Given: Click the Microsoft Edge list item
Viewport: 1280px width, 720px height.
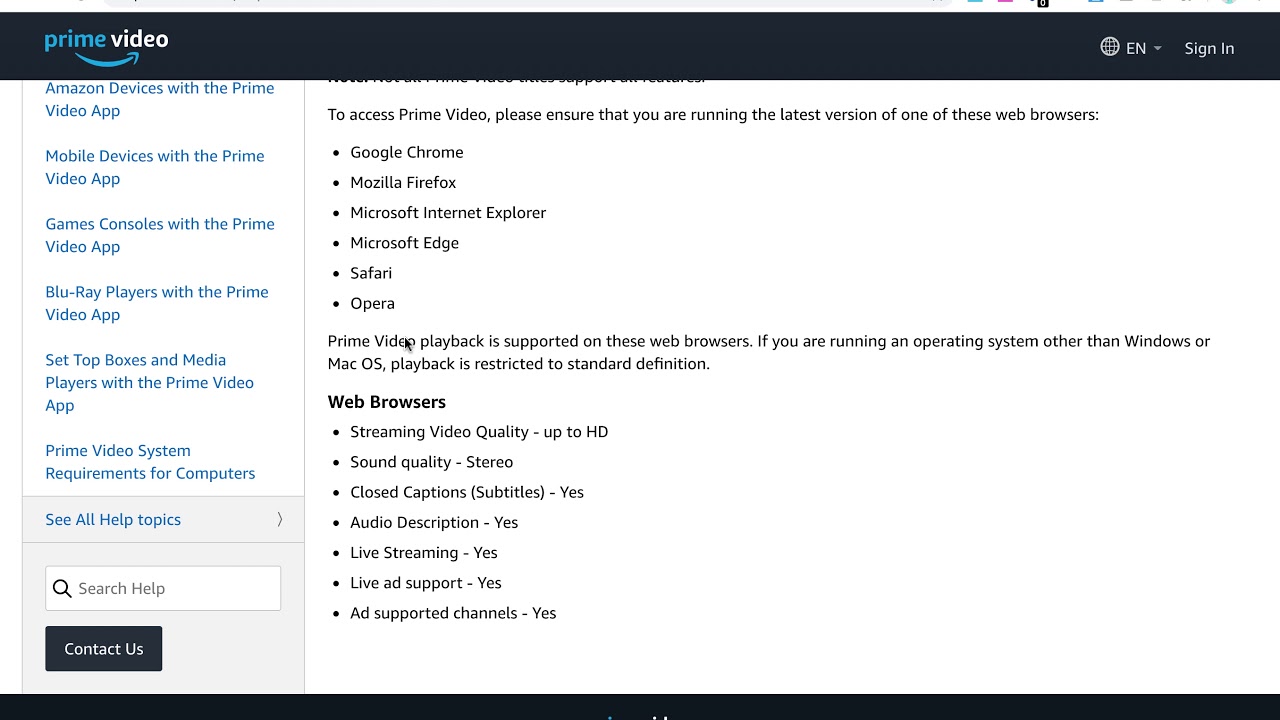Looking at the screenshot, I should [x=404, y=243].
